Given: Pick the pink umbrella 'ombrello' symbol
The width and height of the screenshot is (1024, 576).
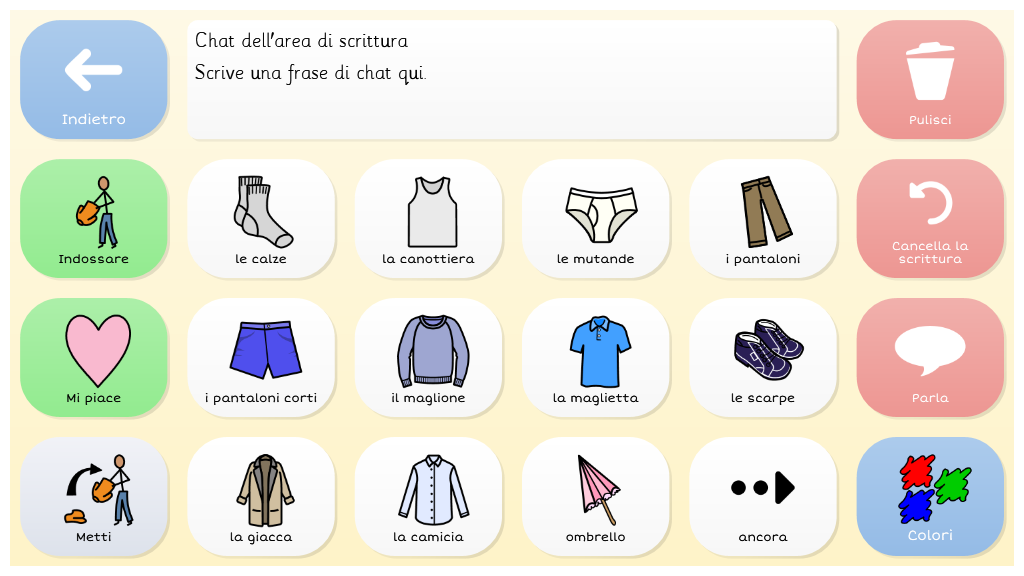Looking at the screenshot, I should 595,497.
